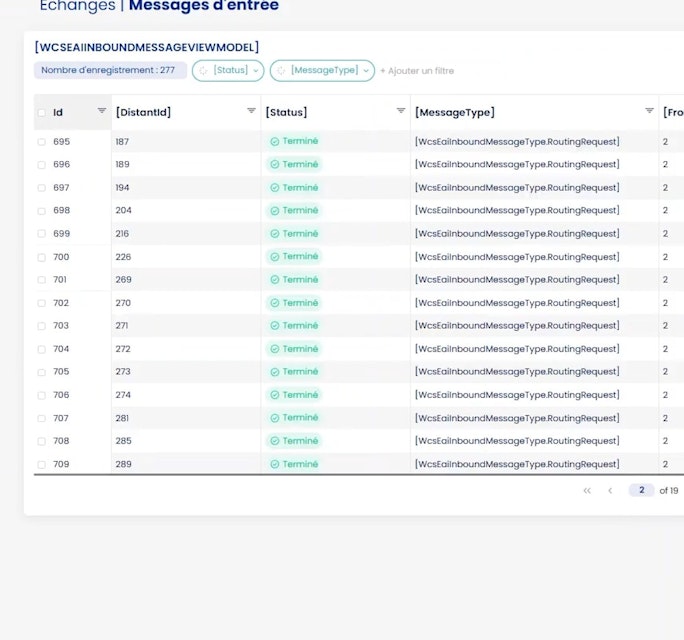Toggle the select-all checkbox in the Id header
This screenshot has width=684, height=640.
(42, 113)
